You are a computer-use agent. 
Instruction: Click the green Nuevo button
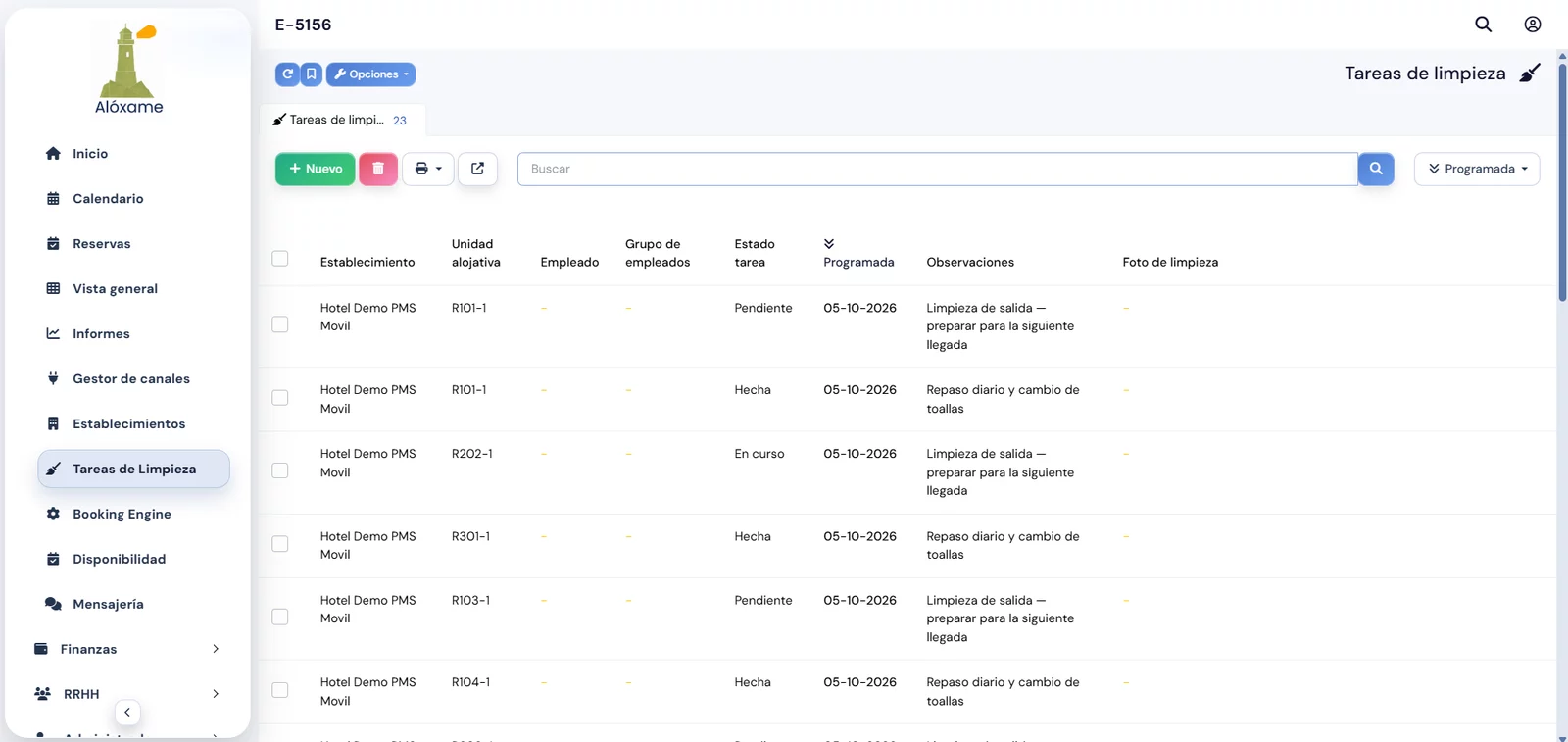click(316, 169)
